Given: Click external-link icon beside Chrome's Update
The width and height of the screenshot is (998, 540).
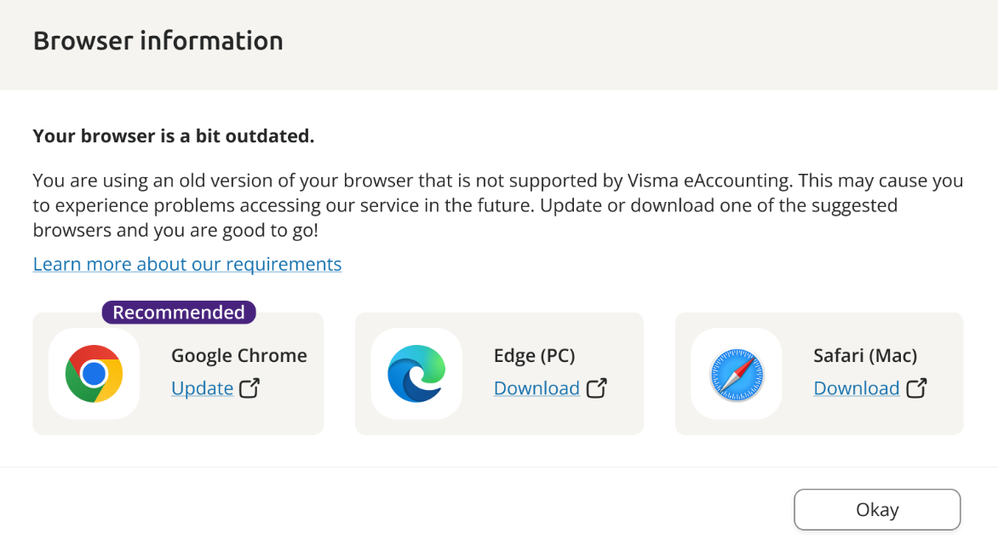Looking at the screenshot, I should coord(250,388).
